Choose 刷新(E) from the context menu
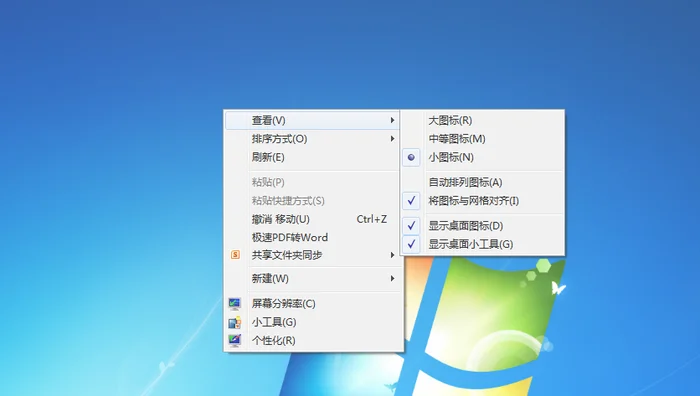700x396 pixels. (312, 157)
